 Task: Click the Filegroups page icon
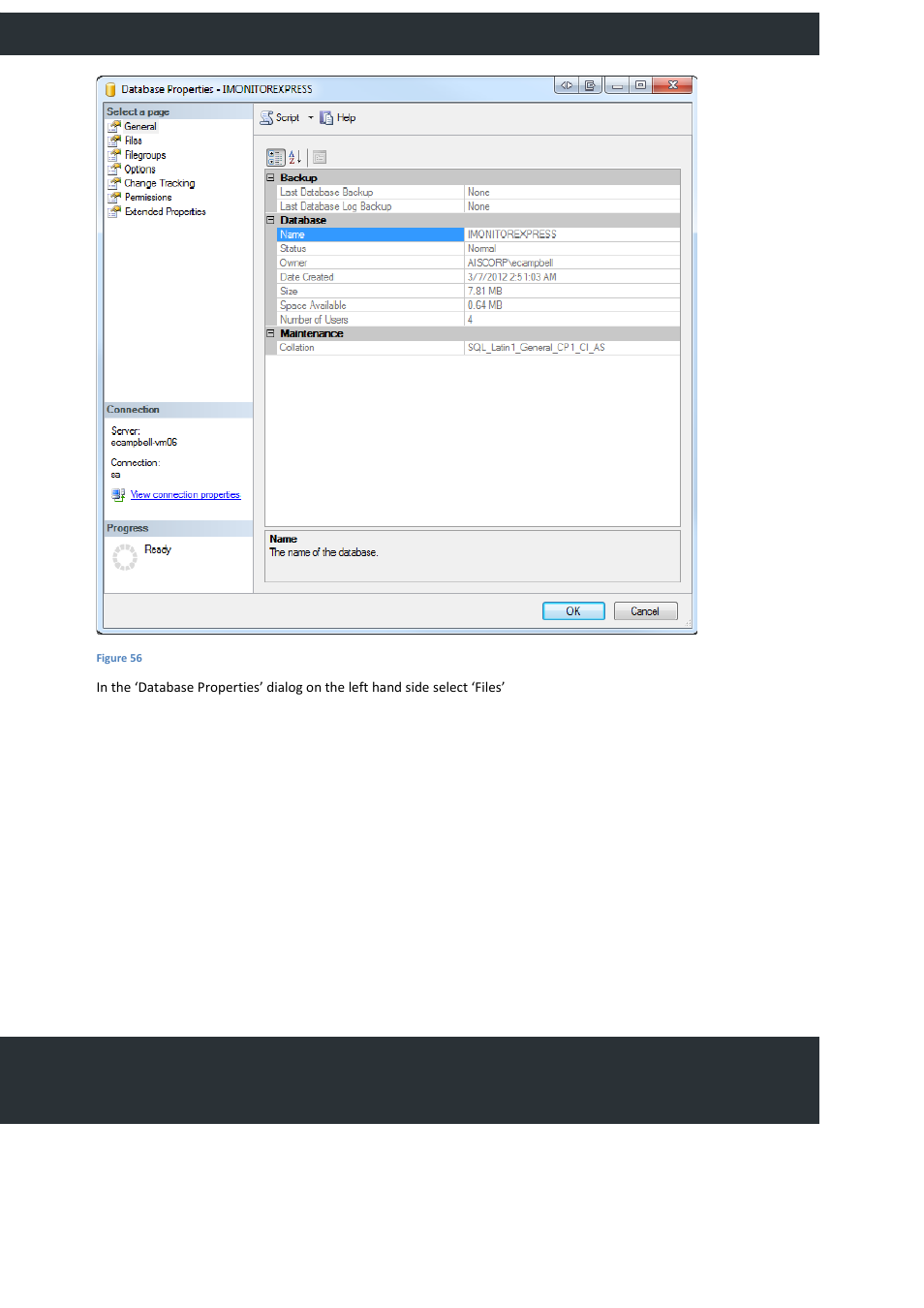(x=114, y=155)
